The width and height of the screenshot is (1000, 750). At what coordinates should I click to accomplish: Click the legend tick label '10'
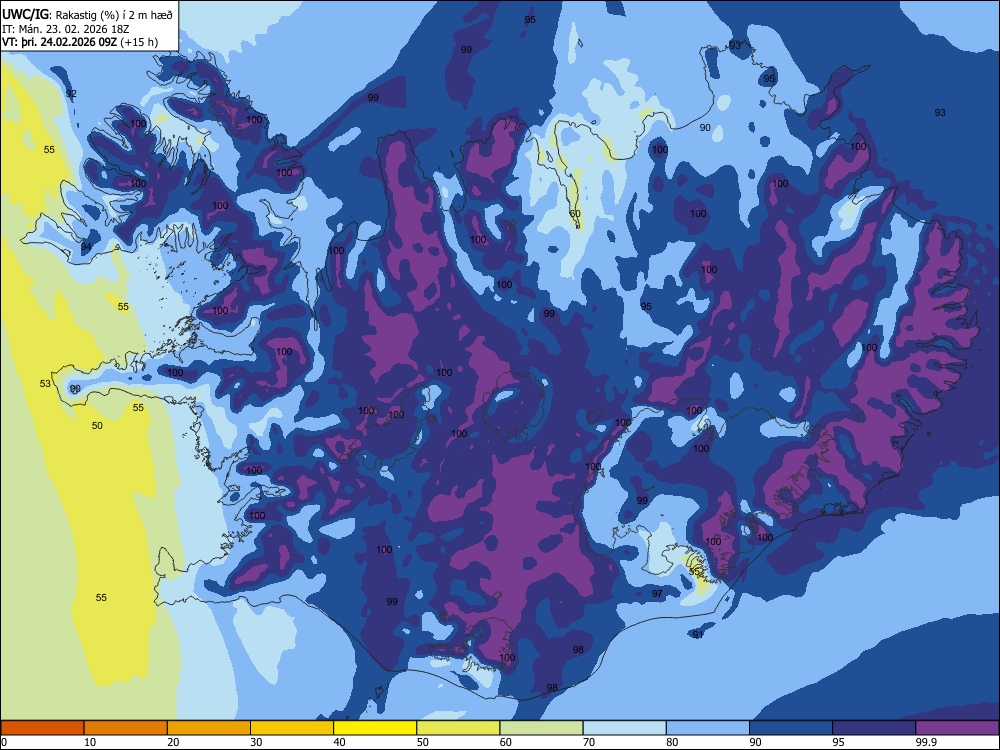(x=90, y=742)
